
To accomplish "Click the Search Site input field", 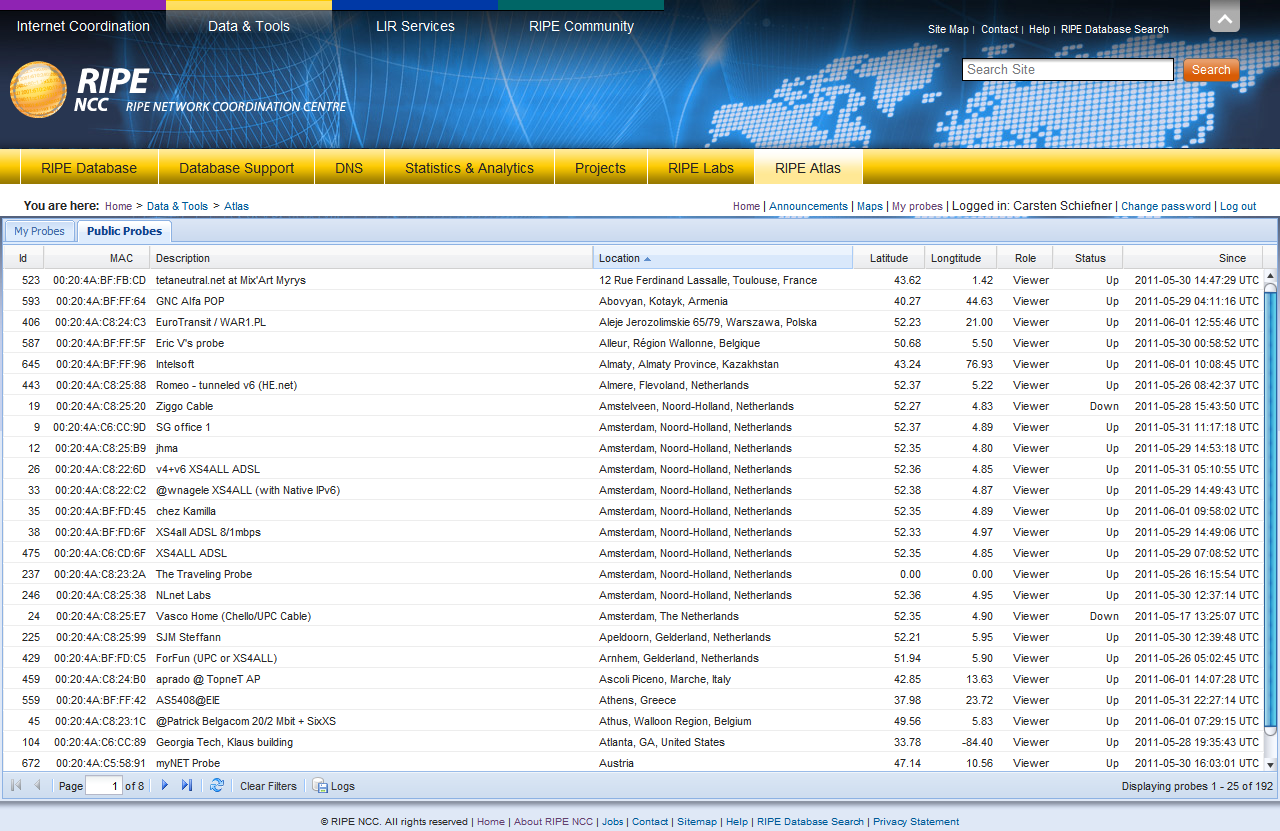I will (1067, 70).
